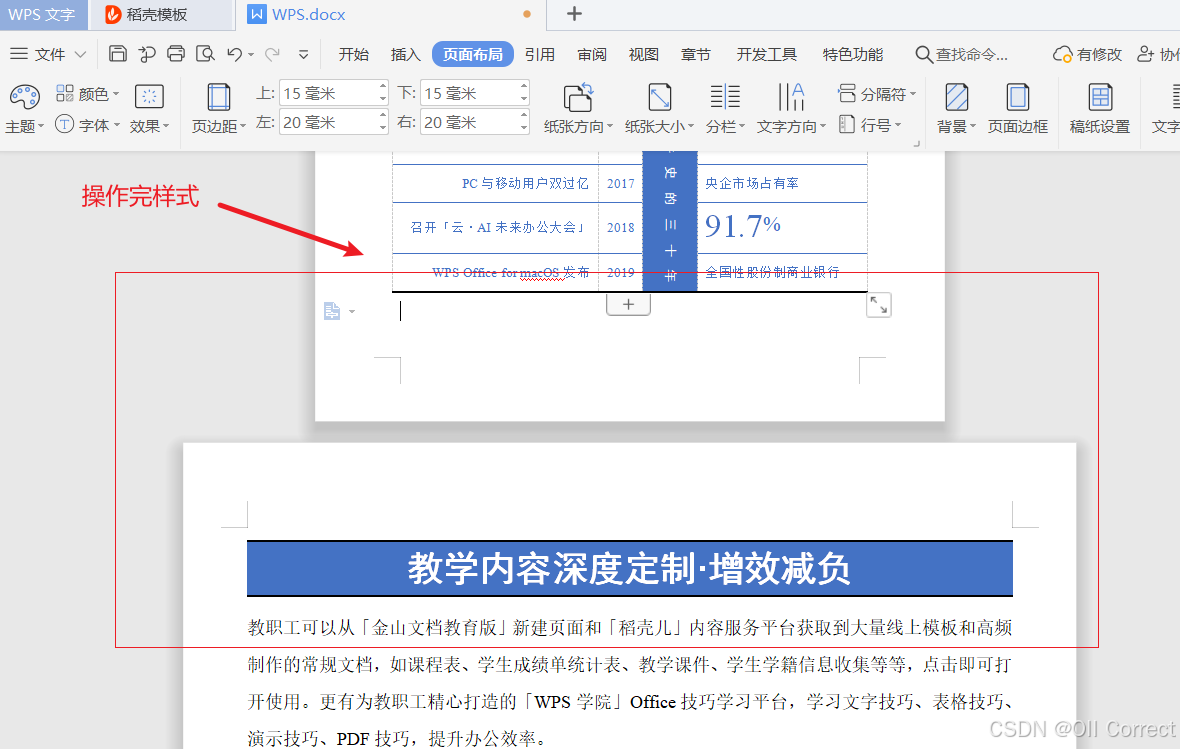The height and width of the screenshot is (749, 1180).
Task: Click the 页面边框 page border button
Action: pos(1017,108)
